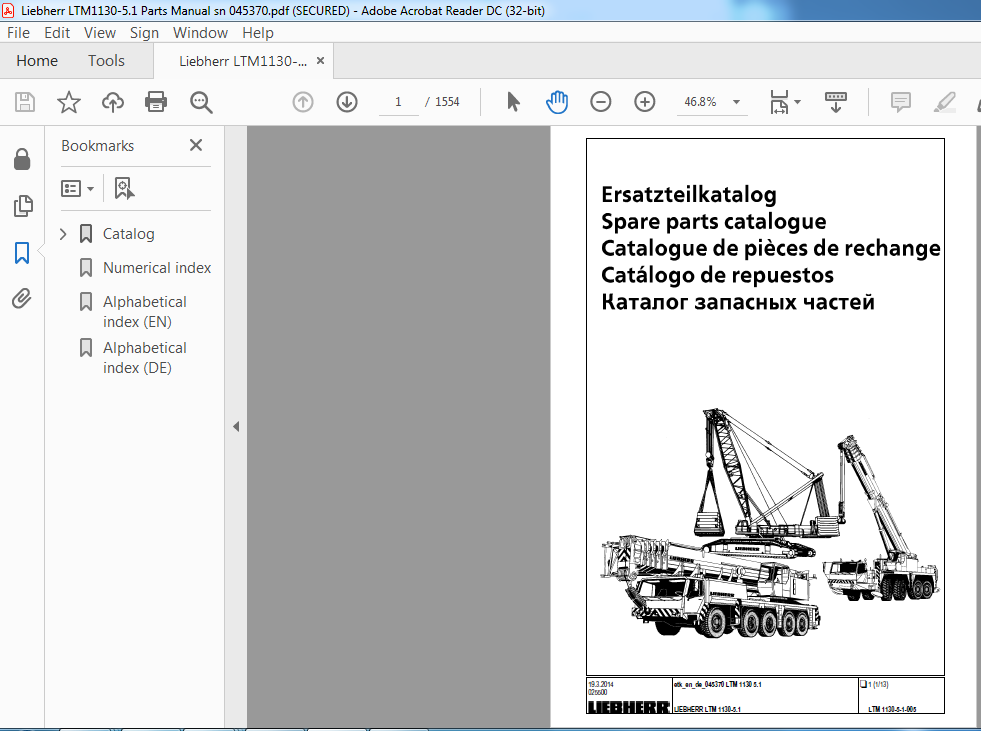
Task: Open security lock panel in sidebar
Action: [x=22, y=160]
